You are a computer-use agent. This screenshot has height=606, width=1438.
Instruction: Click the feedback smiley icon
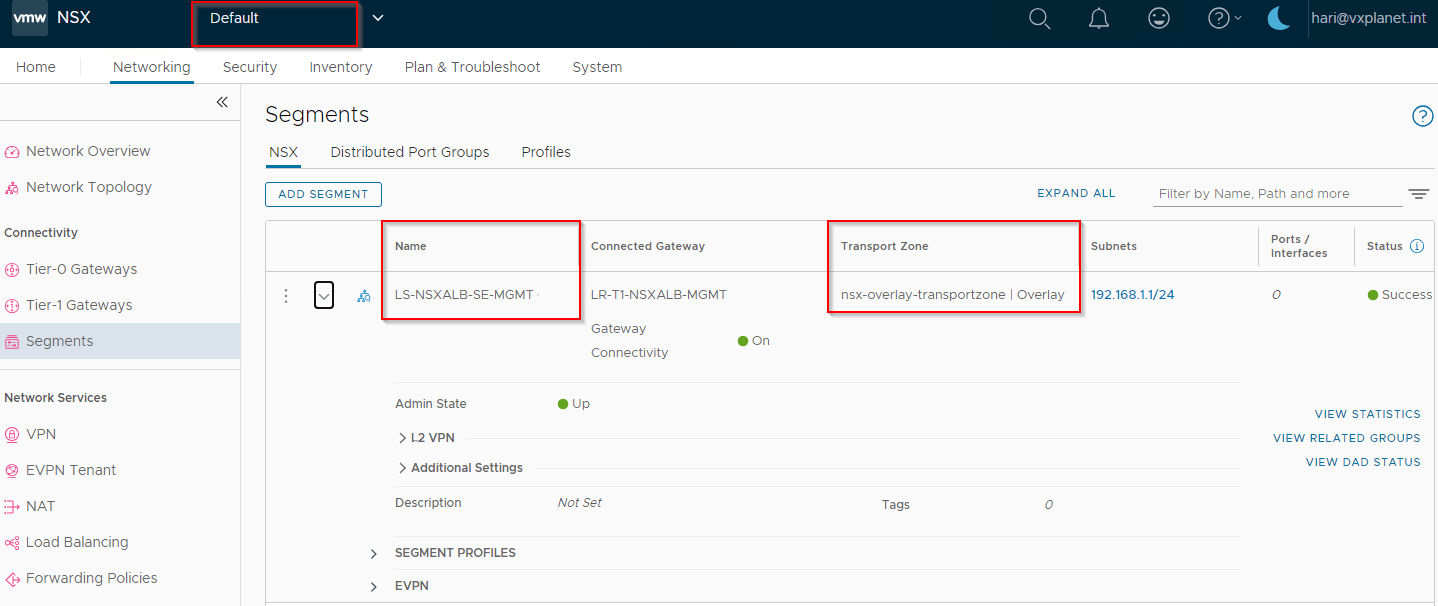point(1159,18)
